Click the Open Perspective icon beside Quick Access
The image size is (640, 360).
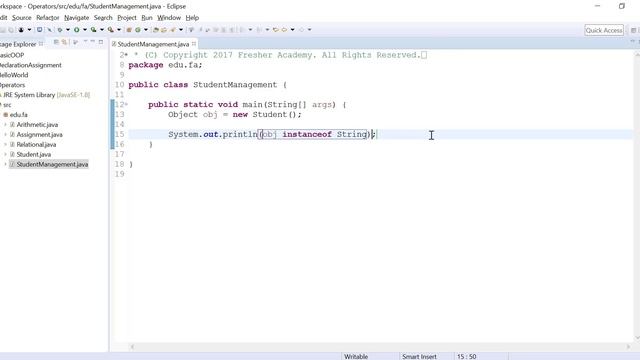click(633, 30)
